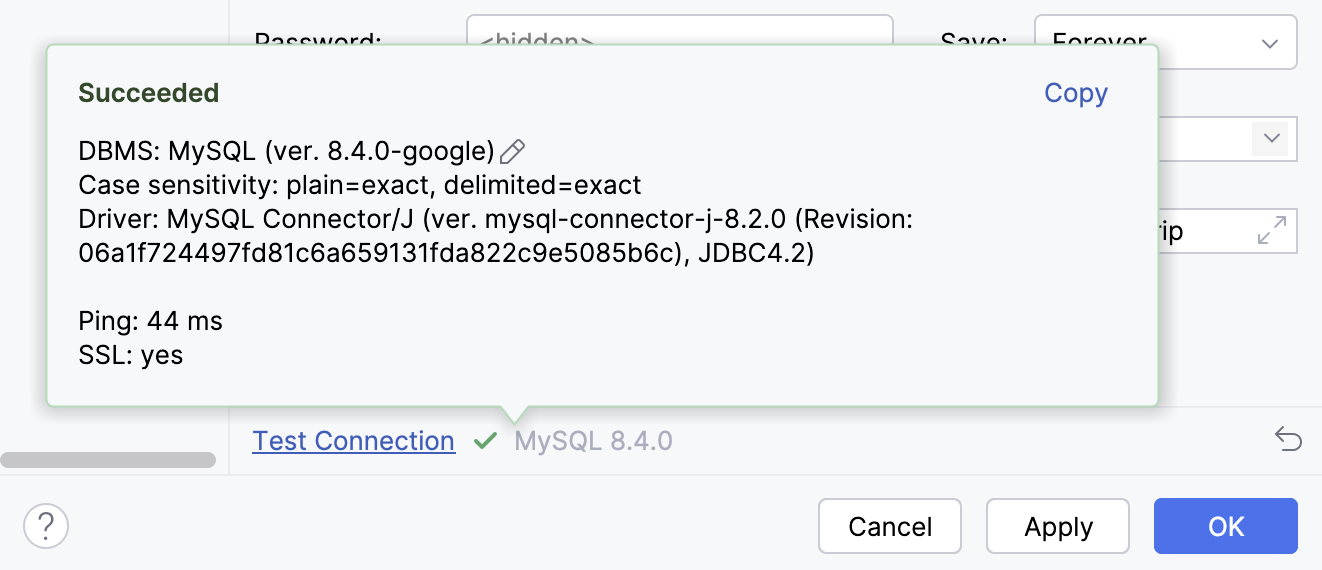
Task: Click the Succeeded heading text
Action: click(x=149, y=93)
